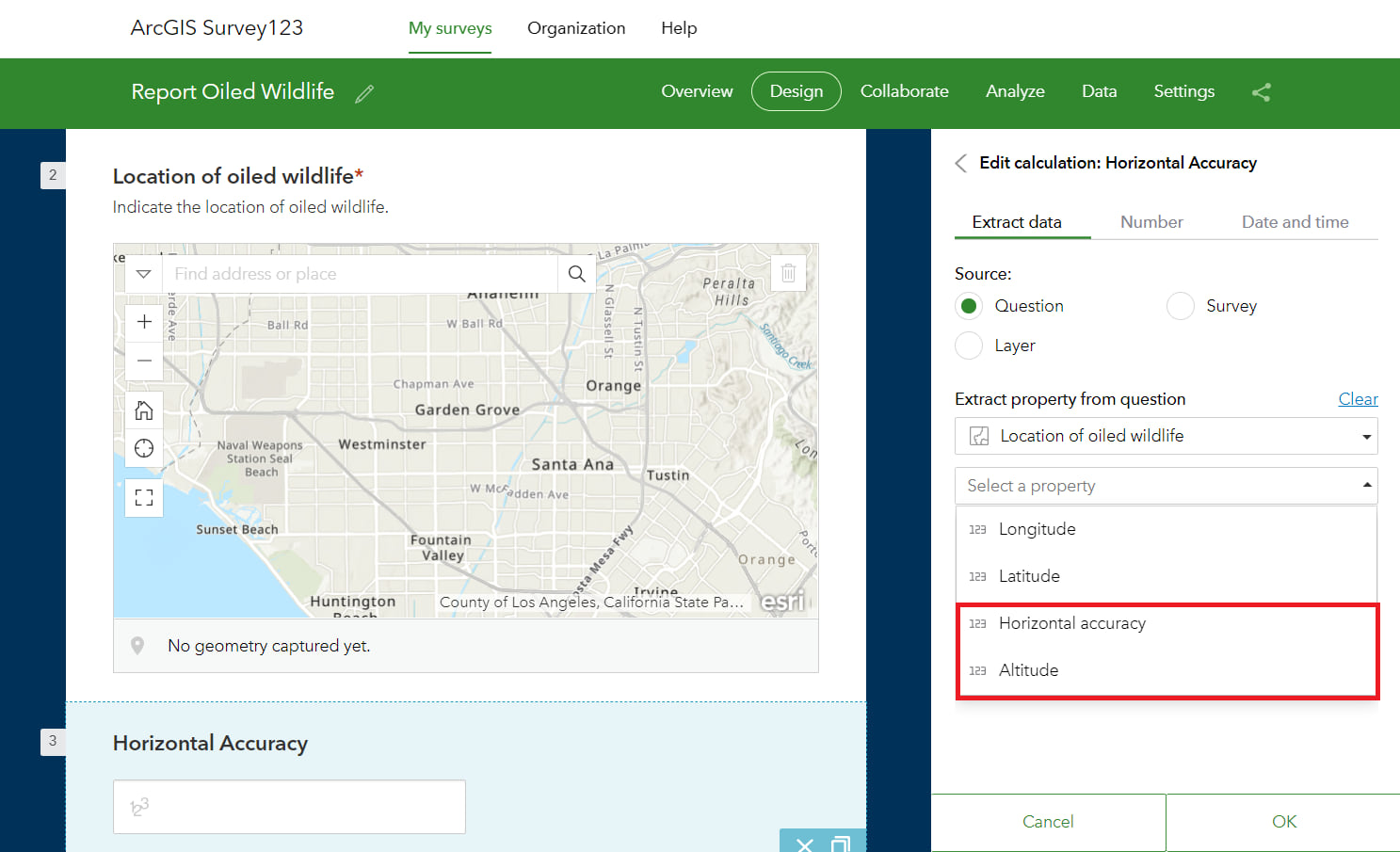Click the Find address or place field
1400x852 pixels.
click(x=358, y=273)
